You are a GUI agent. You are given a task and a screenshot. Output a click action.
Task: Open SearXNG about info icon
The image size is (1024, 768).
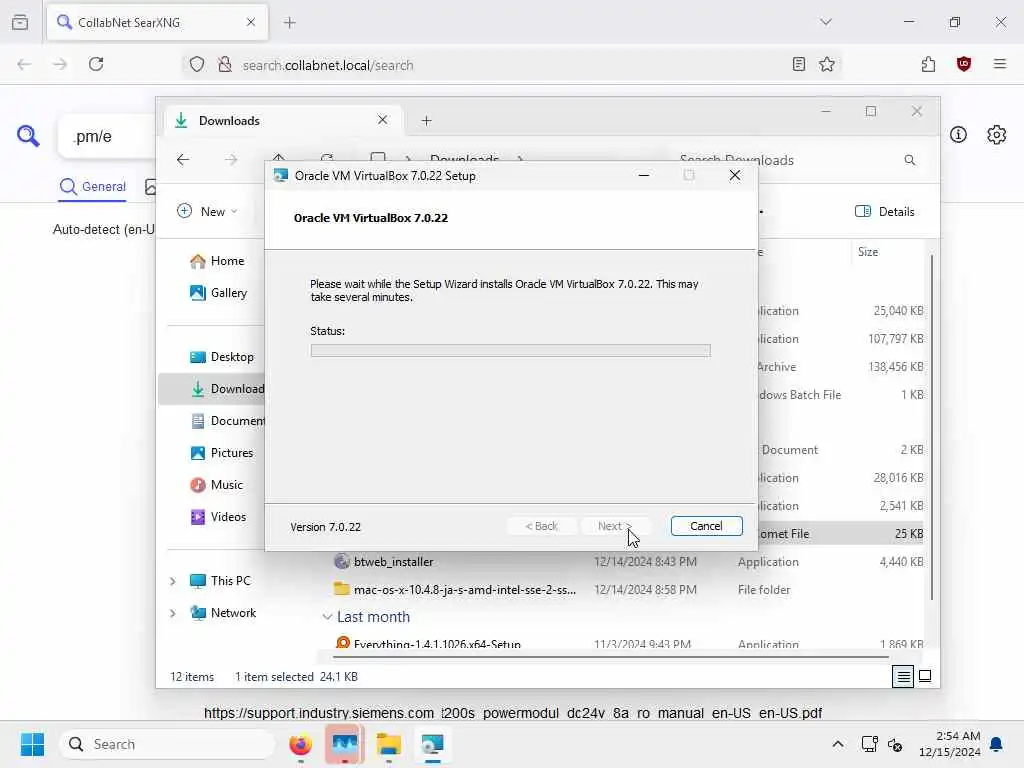958,135
